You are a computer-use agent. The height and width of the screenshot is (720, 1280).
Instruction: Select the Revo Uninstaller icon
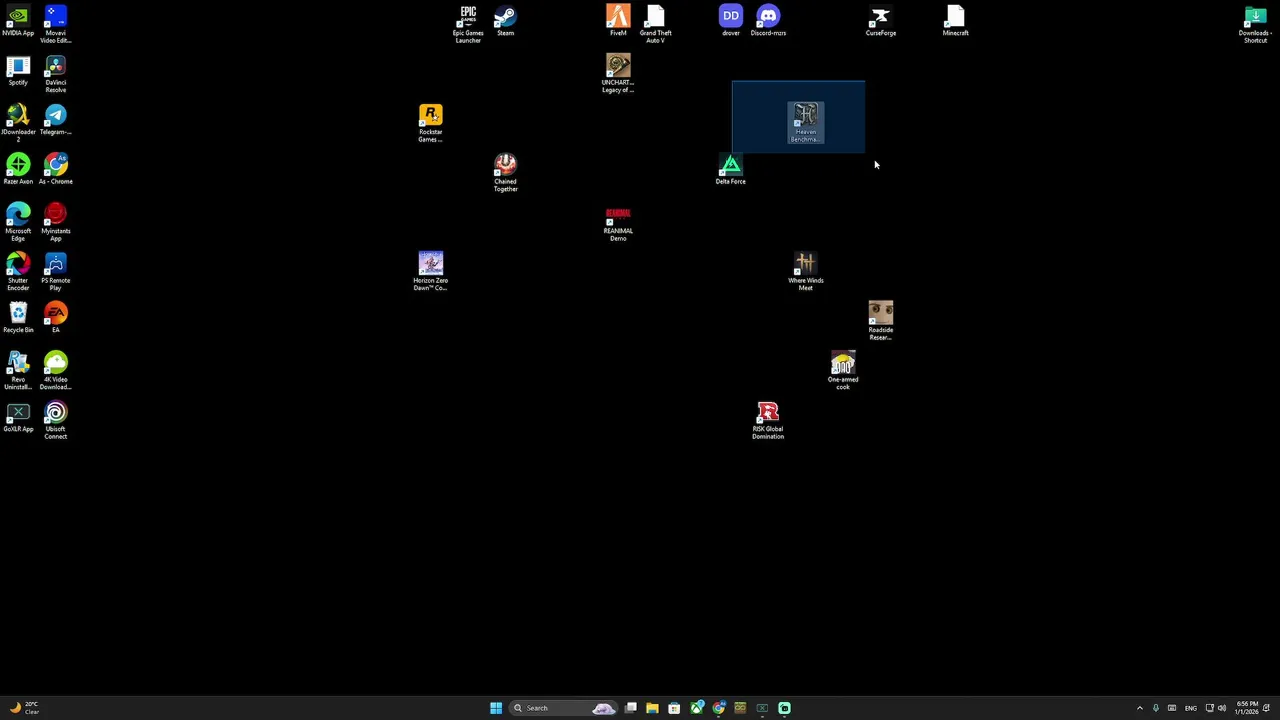[18, 371]
